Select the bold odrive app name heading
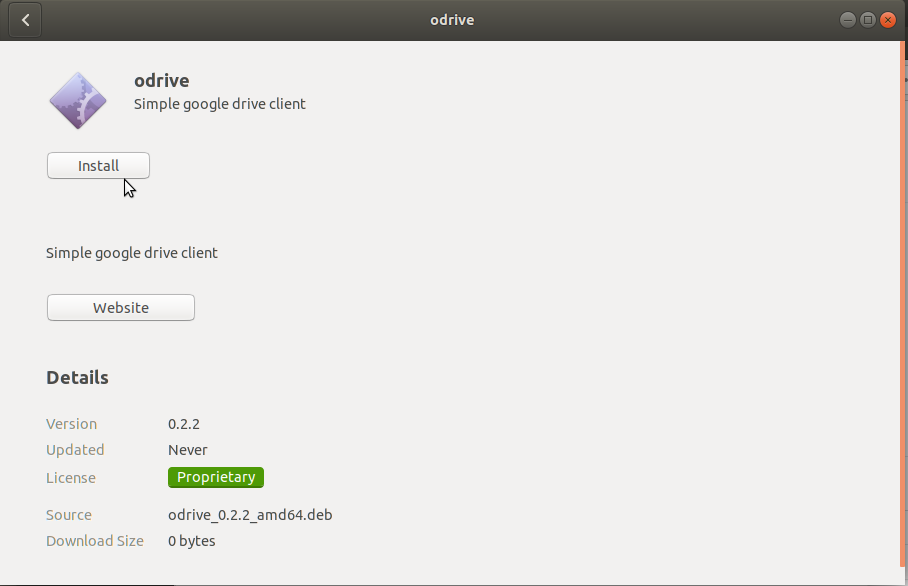Image resolution: width=908 pixels, height=586 pixels. point(162,80)
